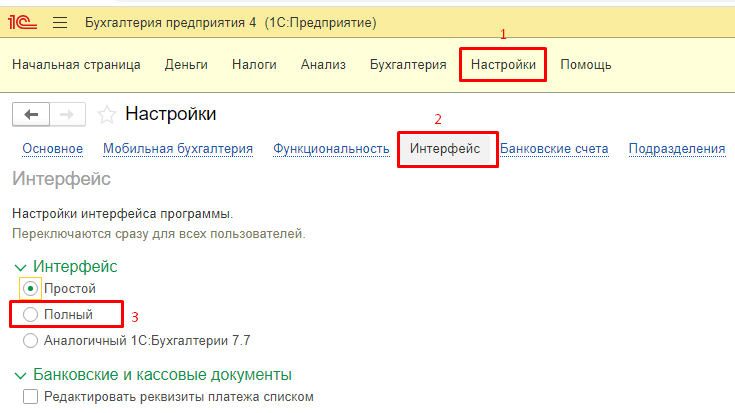This screenshot has height=413, width=735.
Task: Open the Банковские счета link
Action: click(x=554, y=149)
